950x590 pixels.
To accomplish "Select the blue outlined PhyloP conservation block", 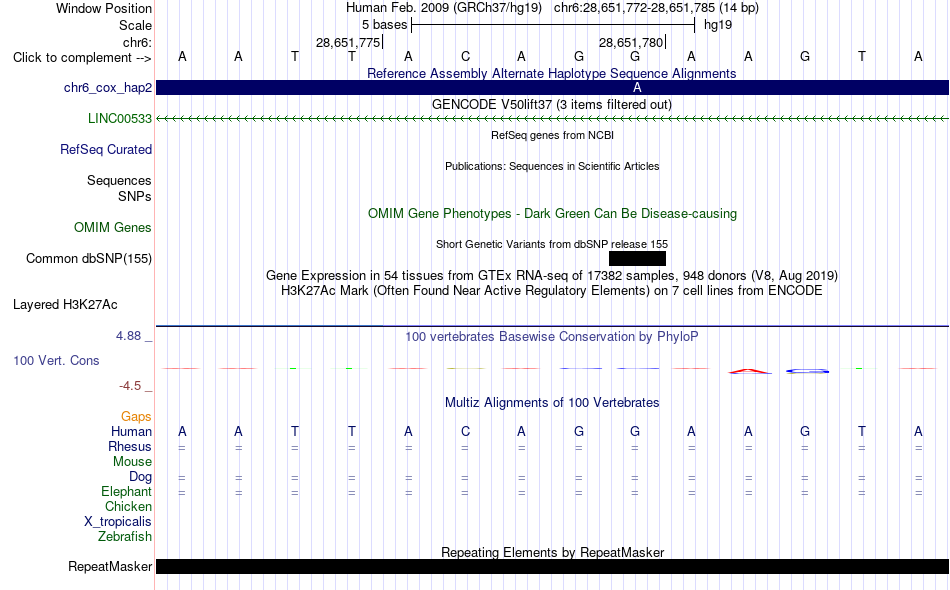I will tap(807, 371).
